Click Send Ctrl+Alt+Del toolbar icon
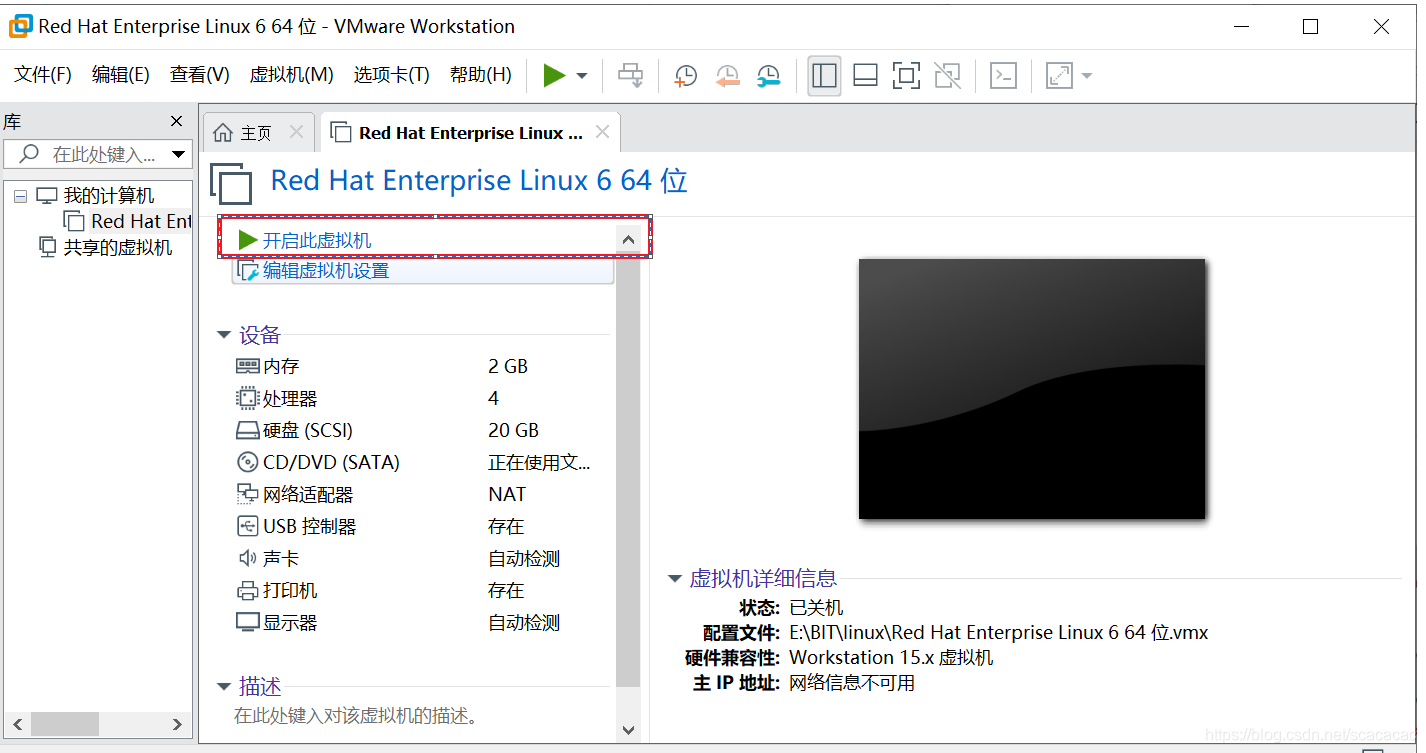This screenshot has width=1426, height=753. coord(630,75)
